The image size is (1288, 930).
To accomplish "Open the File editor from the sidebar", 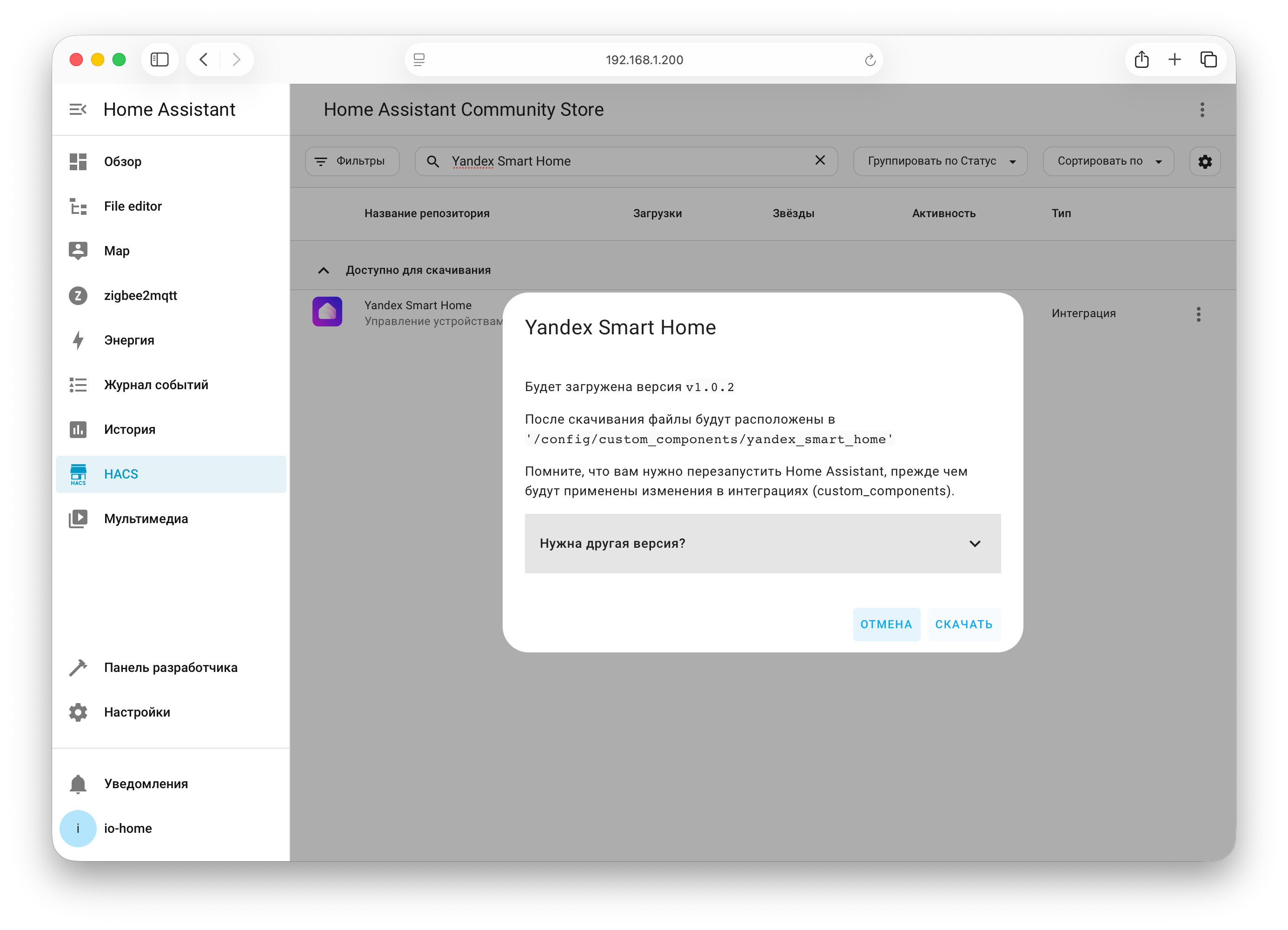I will click(133, 206).
